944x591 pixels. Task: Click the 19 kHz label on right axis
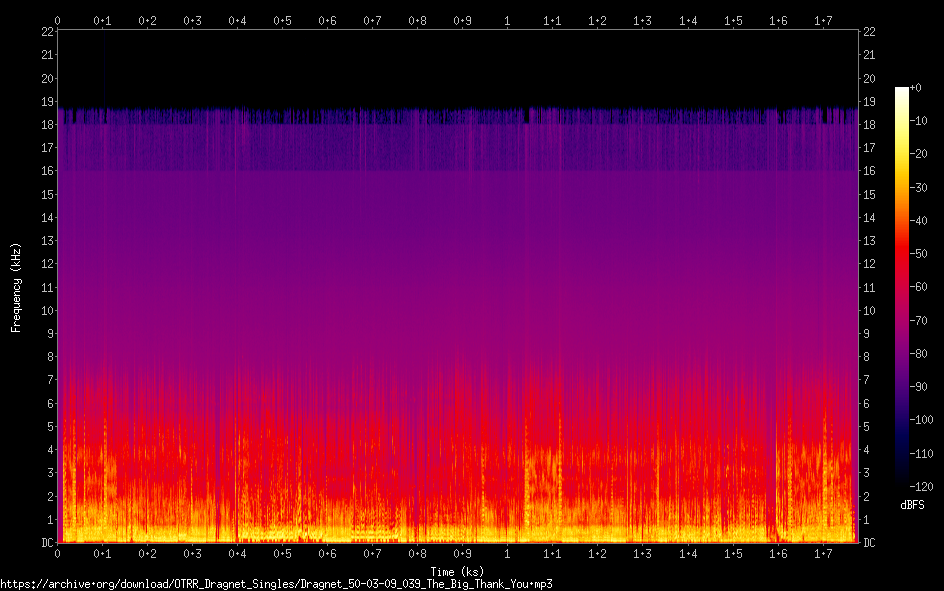869,102
